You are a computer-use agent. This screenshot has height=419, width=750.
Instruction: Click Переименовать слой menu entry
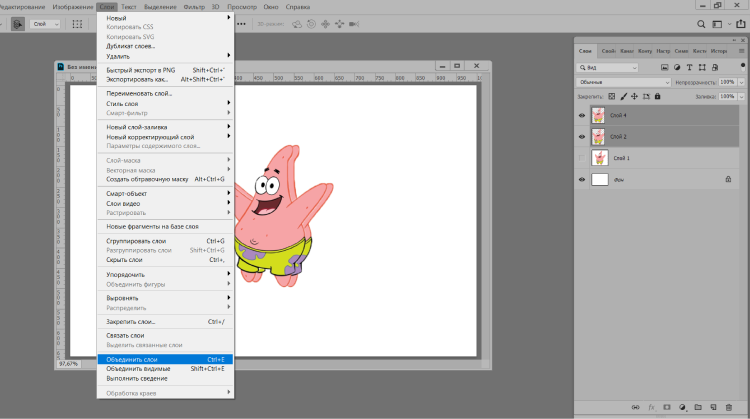point(165,93)
